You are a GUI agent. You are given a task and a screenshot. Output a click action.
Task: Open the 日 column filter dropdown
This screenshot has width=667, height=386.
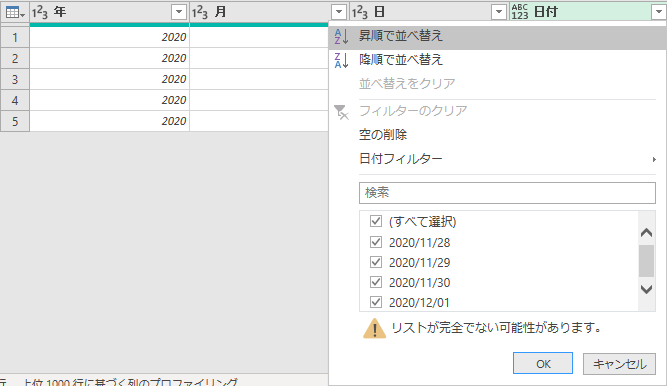tap(499, 12)
